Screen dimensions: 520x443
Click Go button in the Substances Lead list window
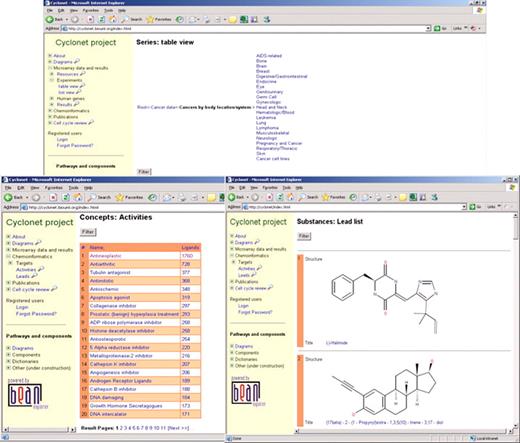pyautogui.click(x=475, y=207)
